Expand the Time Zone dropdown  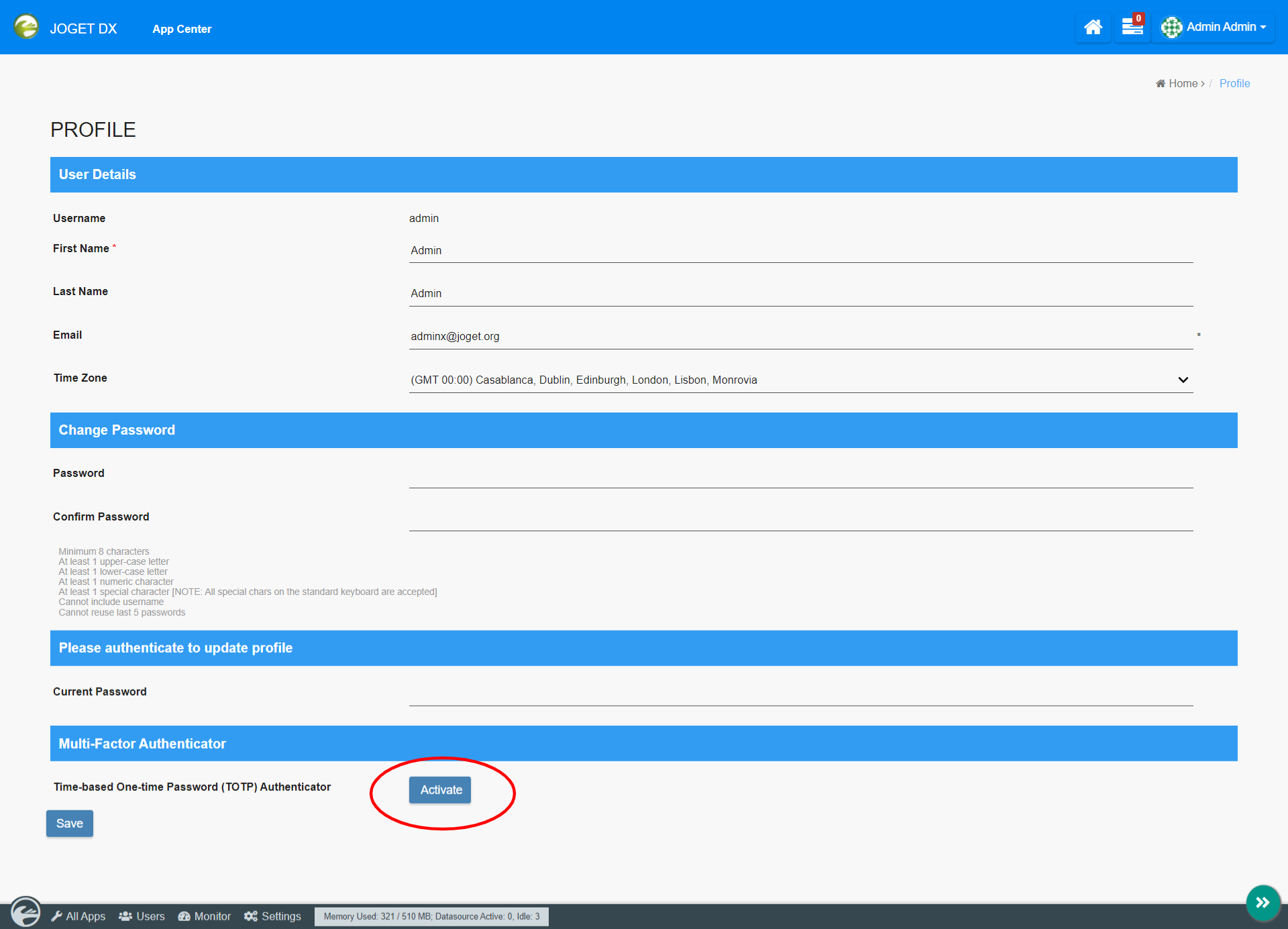click(801, 380)
